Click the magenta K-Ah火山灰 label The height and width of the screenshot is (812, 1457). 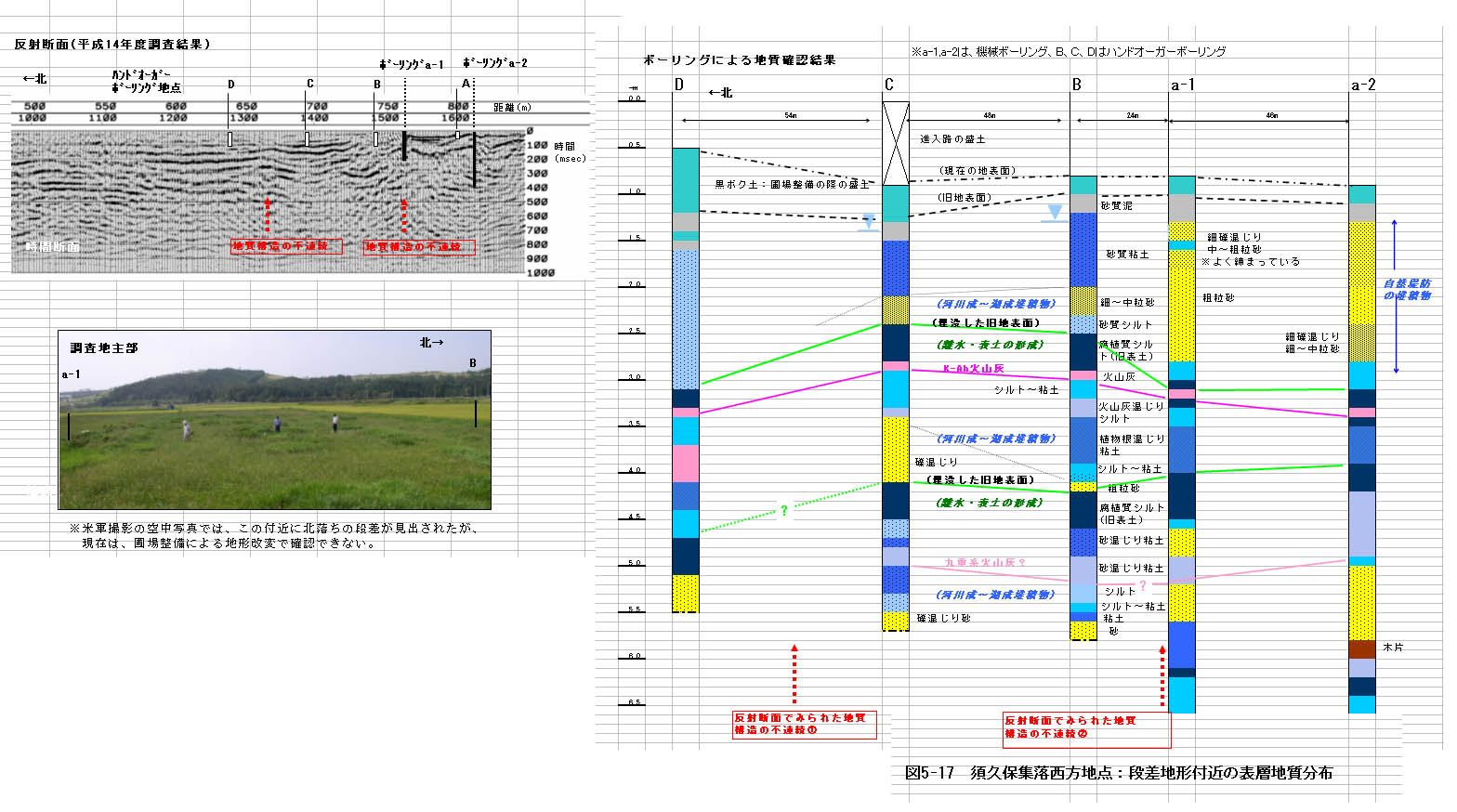(973, 369)
